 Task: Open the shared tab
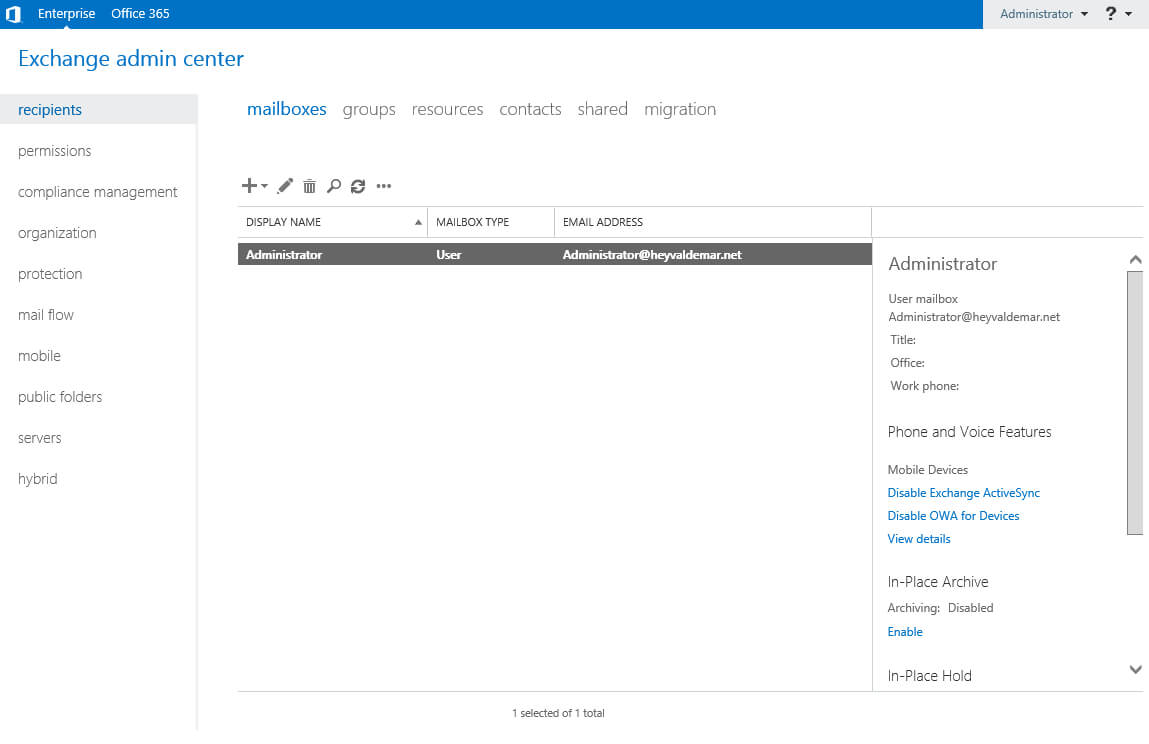click(602, 108)
